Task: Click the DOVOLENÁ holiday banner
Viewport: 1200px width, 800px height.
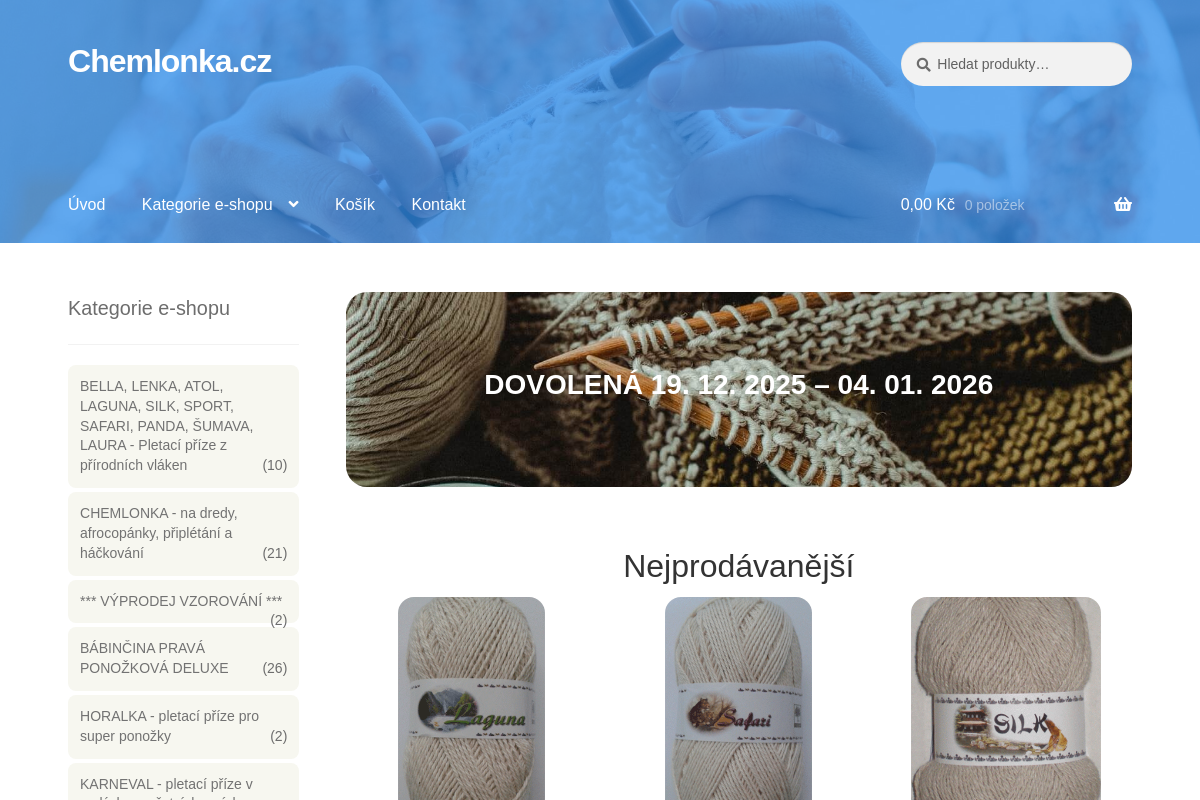Action: (x=739, y=389)
